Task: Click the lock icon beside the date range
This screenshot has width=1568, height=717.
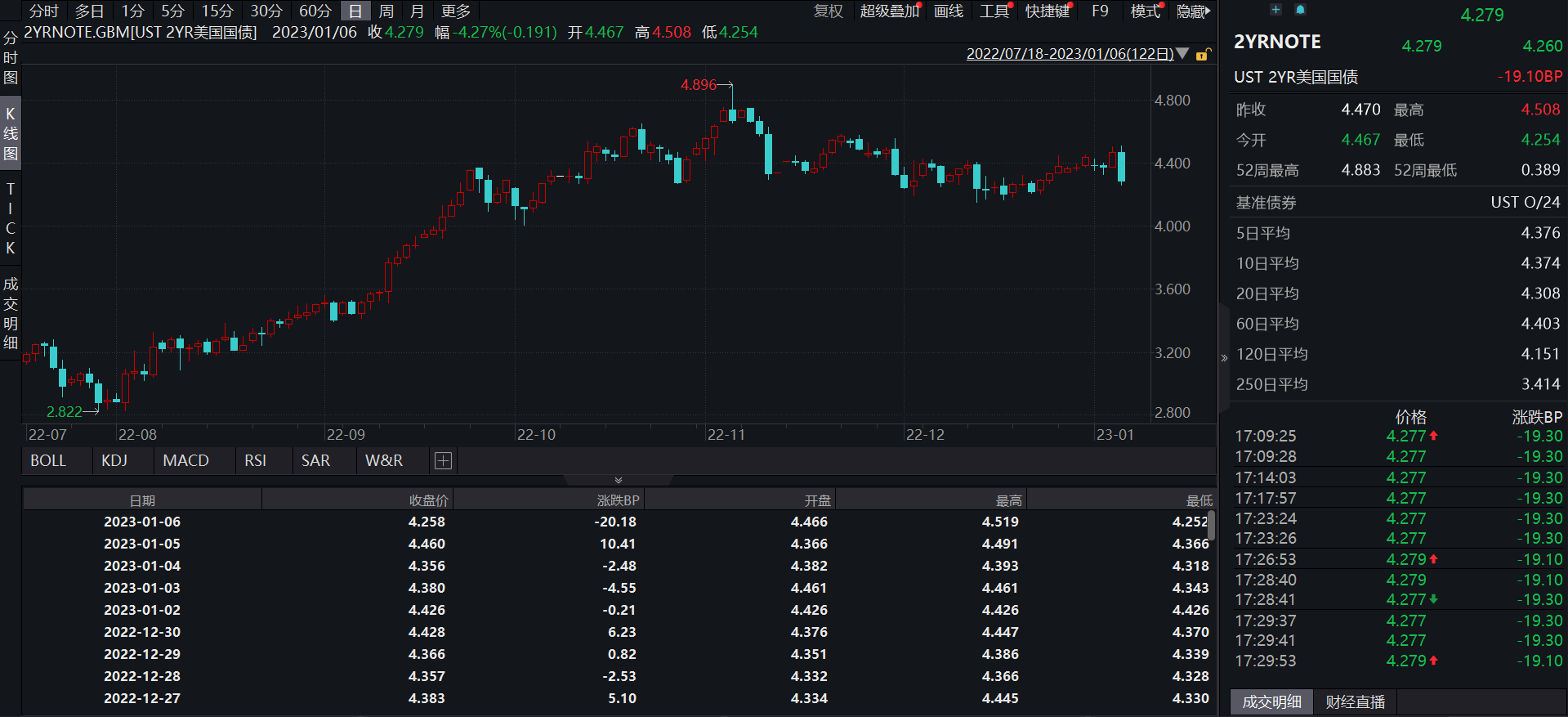Action: tap(1202, 55)
